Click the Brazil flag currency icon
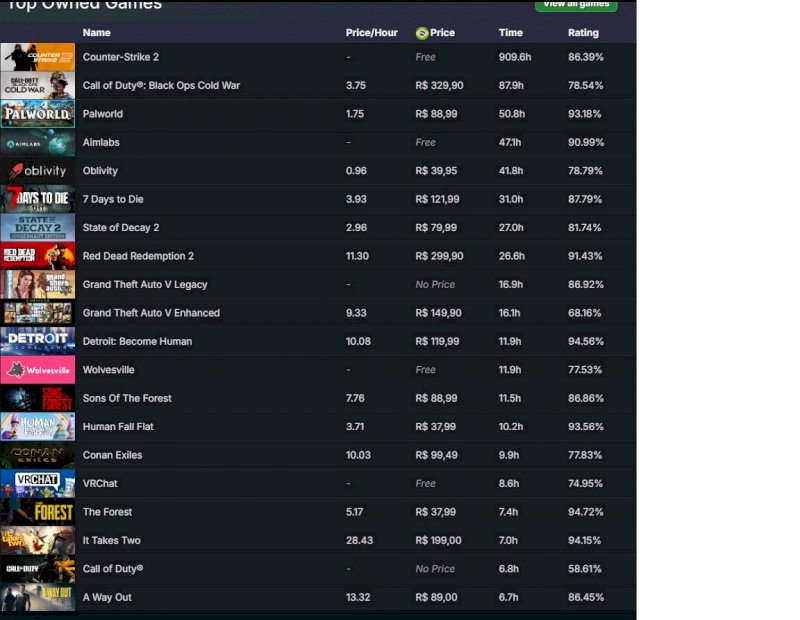Image resolution: width=800 pixels, height=620 pixels. [x=421, y=33]
